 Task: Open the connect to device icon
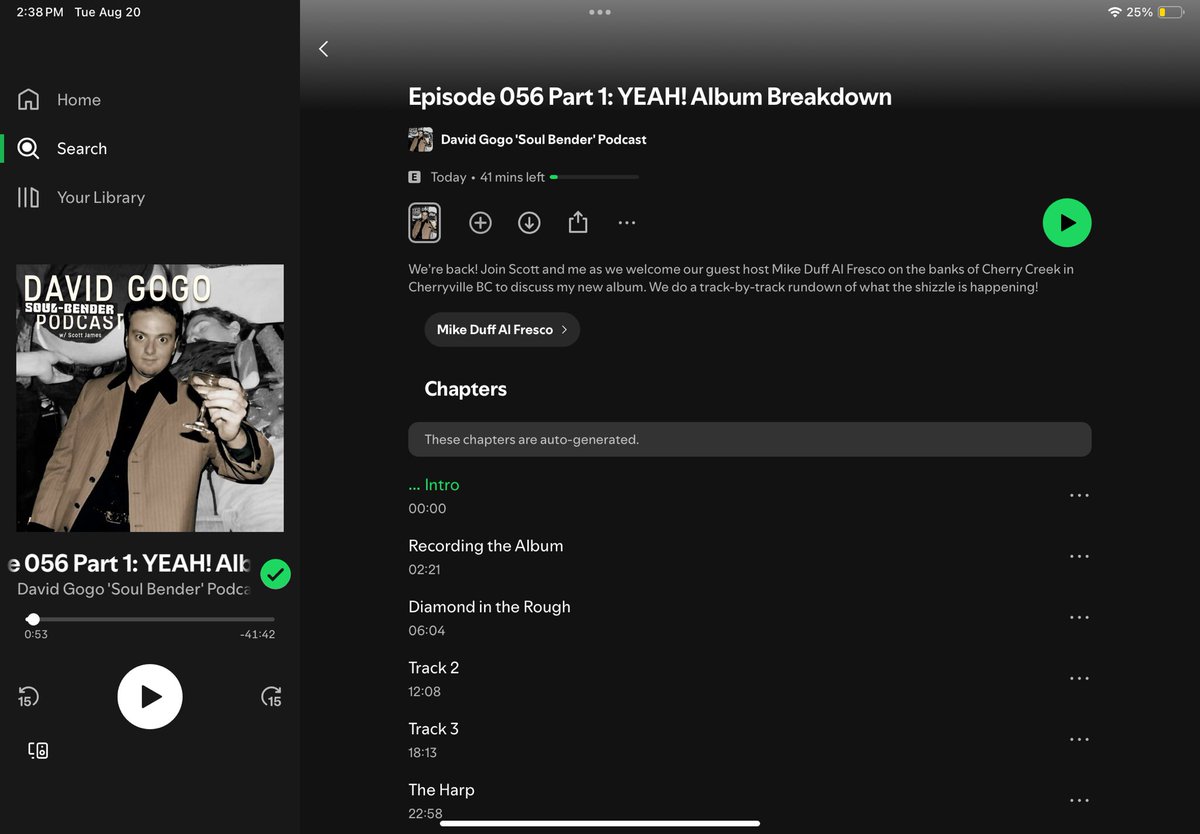point(38,751)
